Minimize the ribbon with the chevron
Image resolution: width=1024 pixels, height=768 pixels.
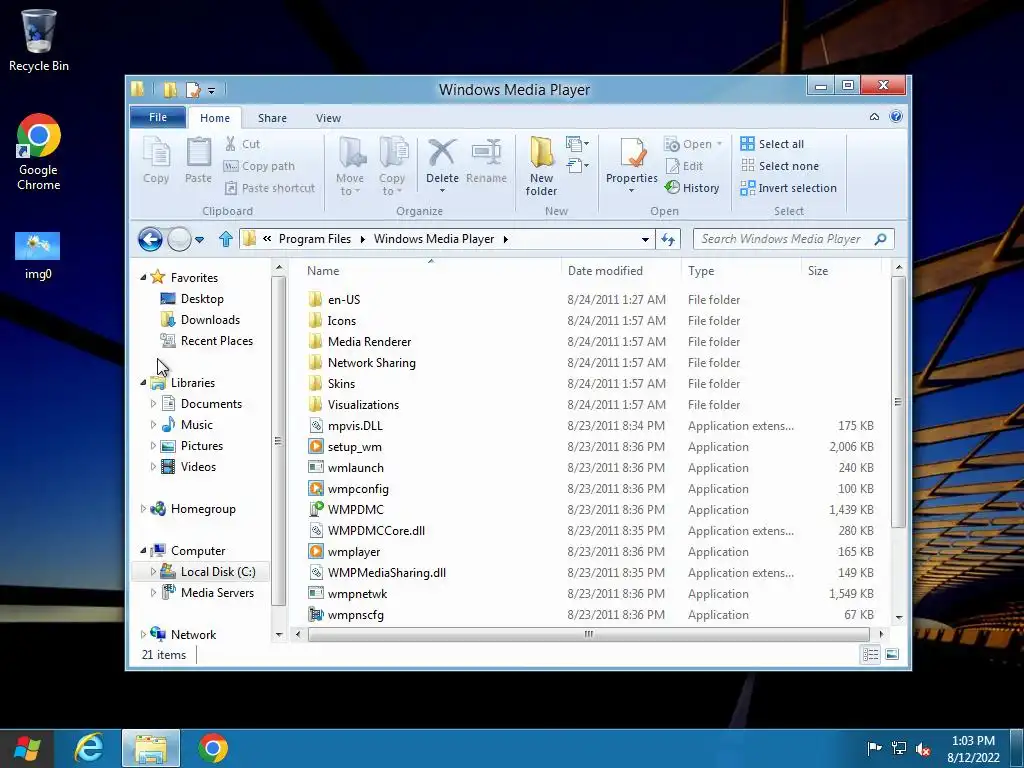click(x=874, y=117)
